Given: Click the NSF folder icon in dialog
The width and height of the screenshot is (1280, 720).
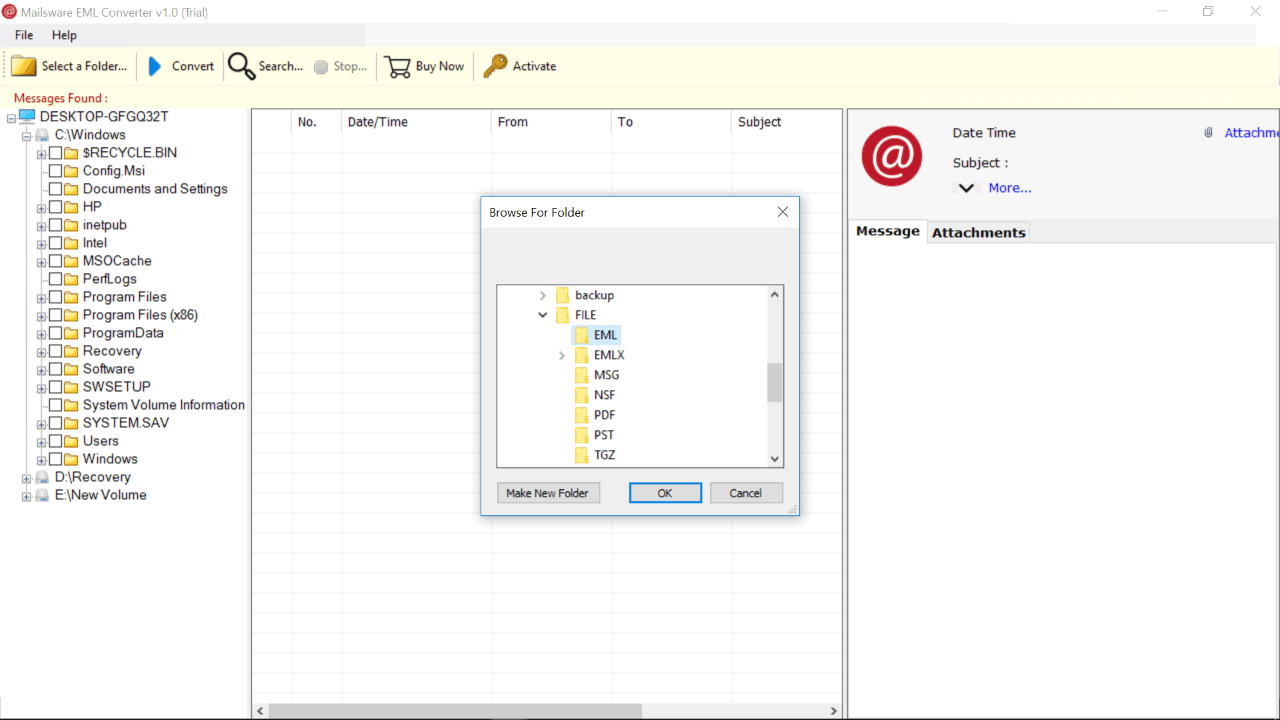Looking at the screenshot, I should (x=581, y=395).
